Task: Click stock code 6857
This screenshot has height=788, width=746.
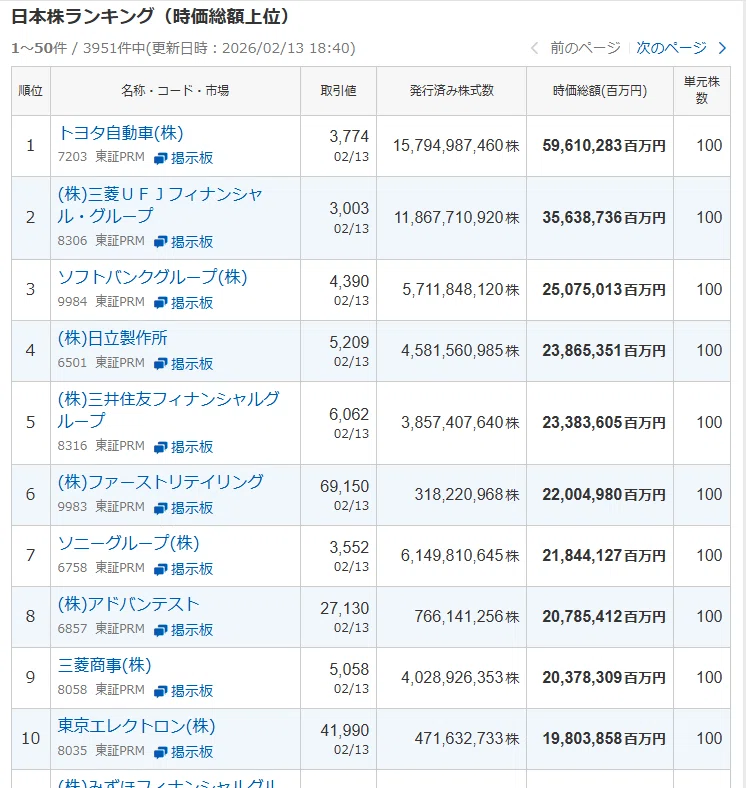Action: (72, 629)
